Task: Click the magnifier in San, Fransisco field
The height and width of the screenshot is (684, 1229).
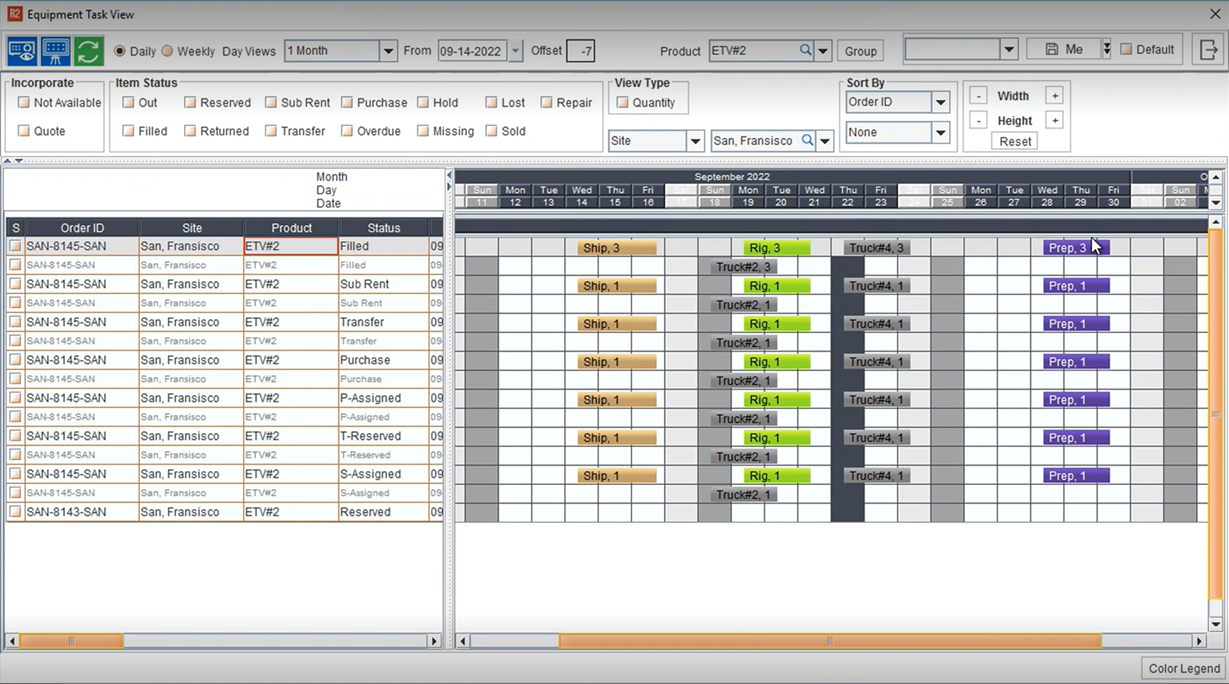Action: click(x=807, y=141)
